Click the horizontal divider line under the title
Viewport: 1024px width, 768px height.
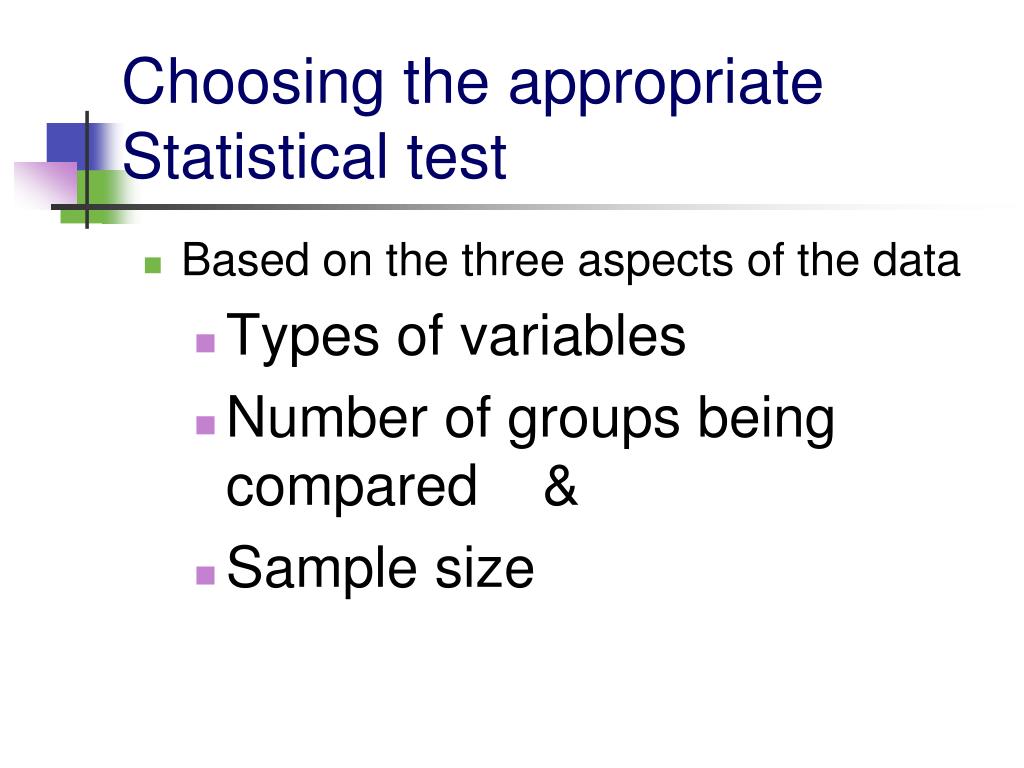[x=522, y=207]
